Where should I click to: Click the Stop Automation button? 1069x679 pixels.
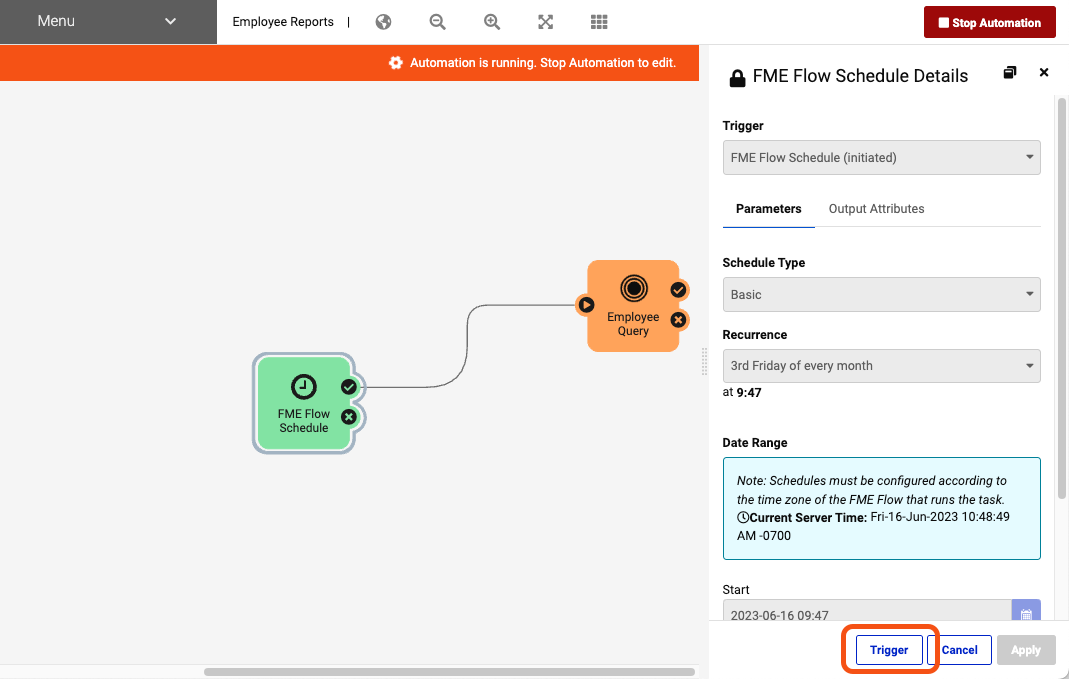click(x=990, y=22)
